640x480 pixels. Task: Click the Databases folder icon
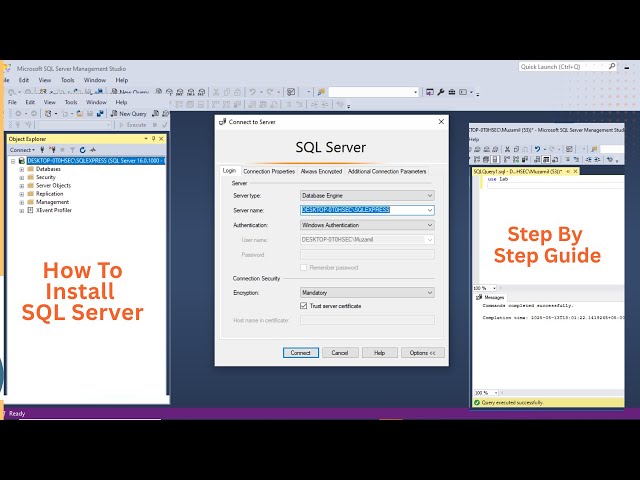click(x=30, y=169)
